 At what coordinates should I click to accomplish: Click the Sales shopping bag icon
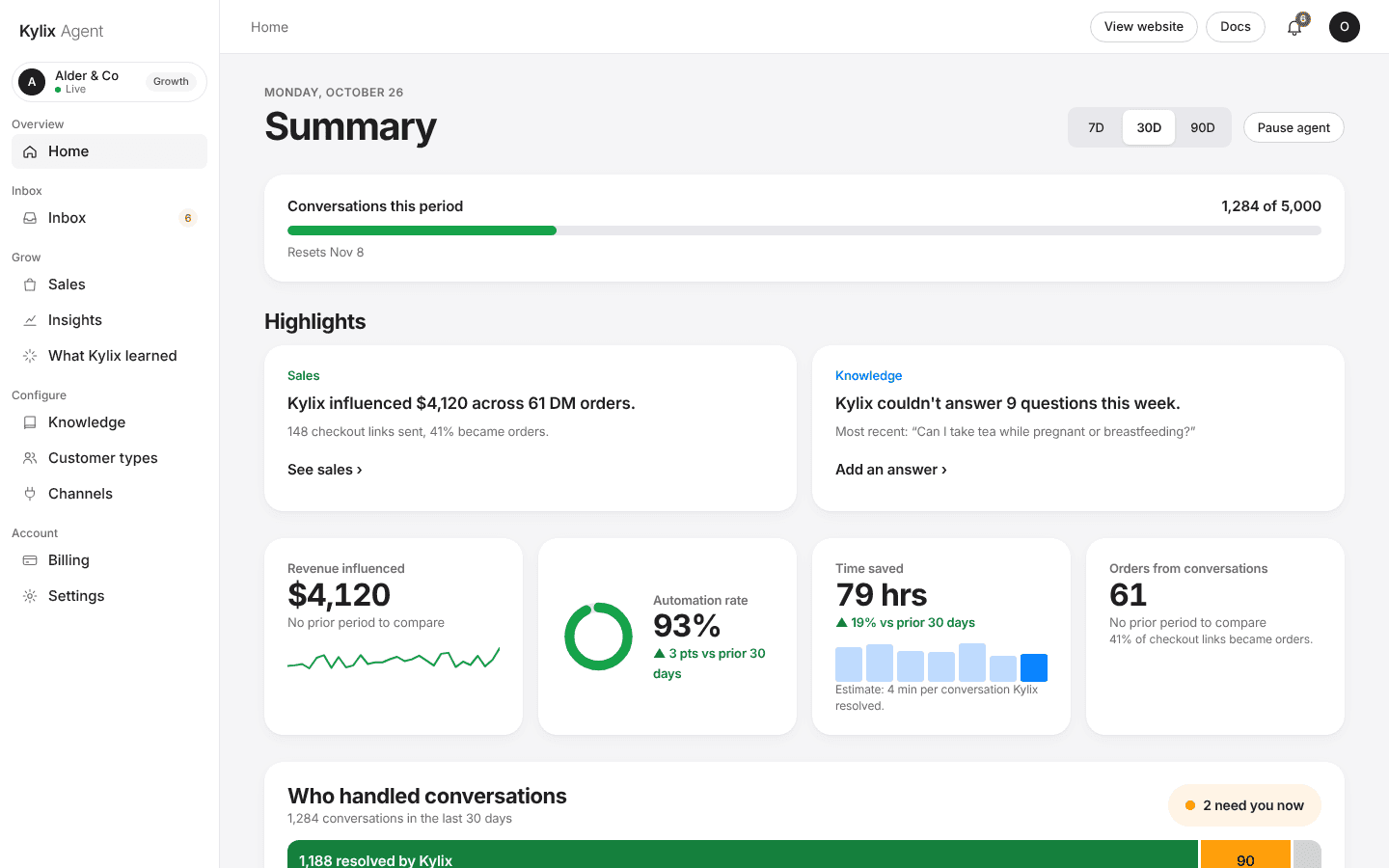(30, 285)
